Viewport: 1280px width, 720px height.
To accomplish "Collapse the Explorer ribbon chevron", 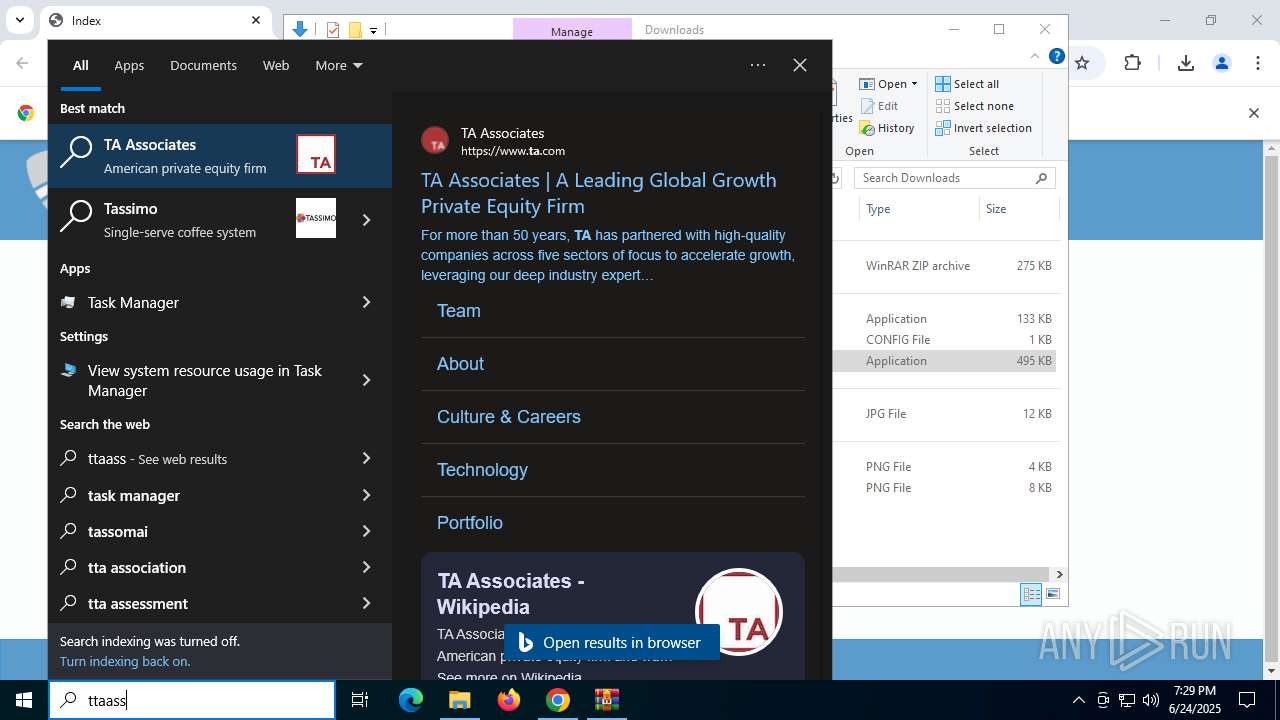I will click(1035, 57).
